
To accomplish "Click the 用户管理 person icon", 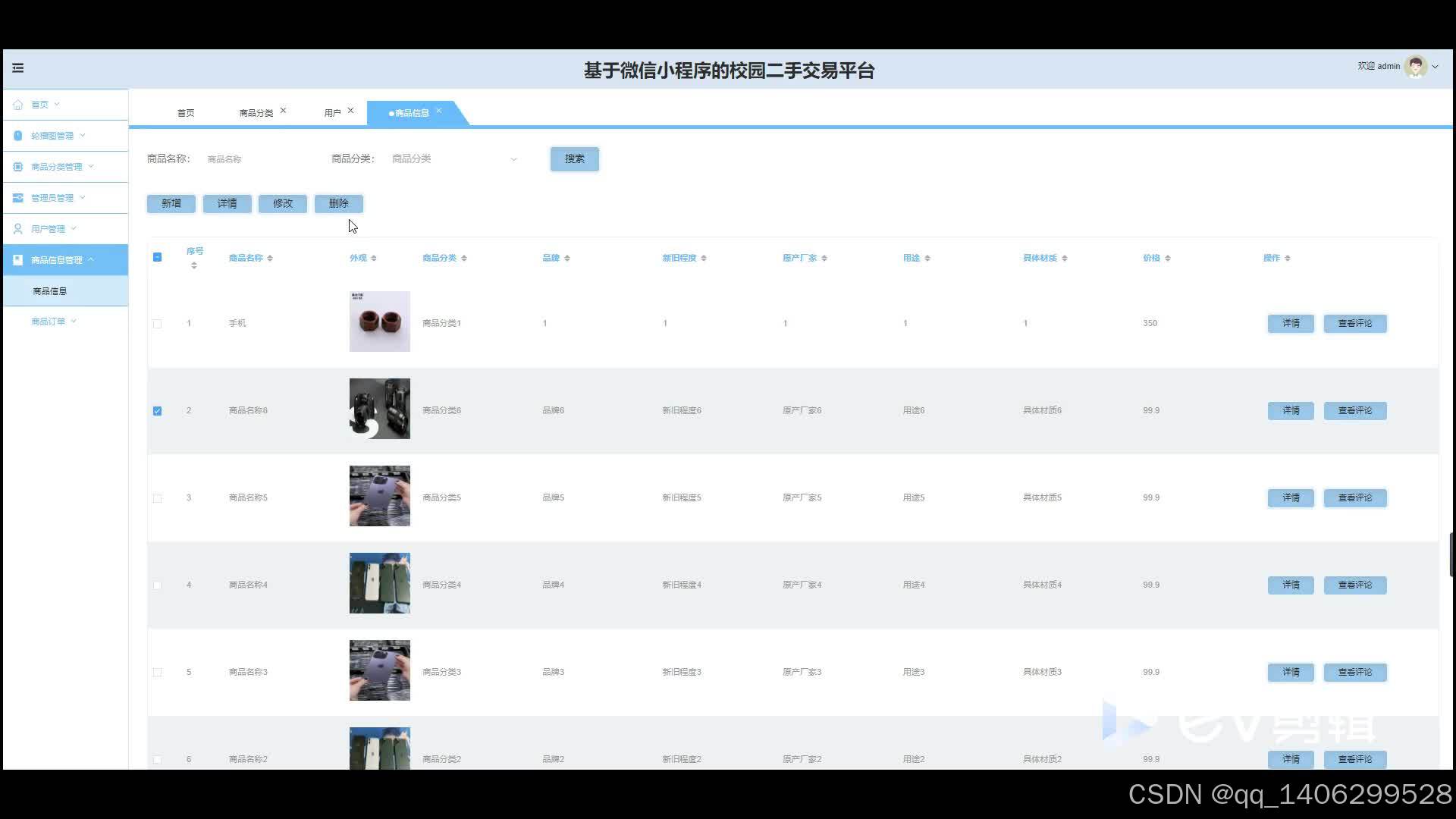I will 18,229.
